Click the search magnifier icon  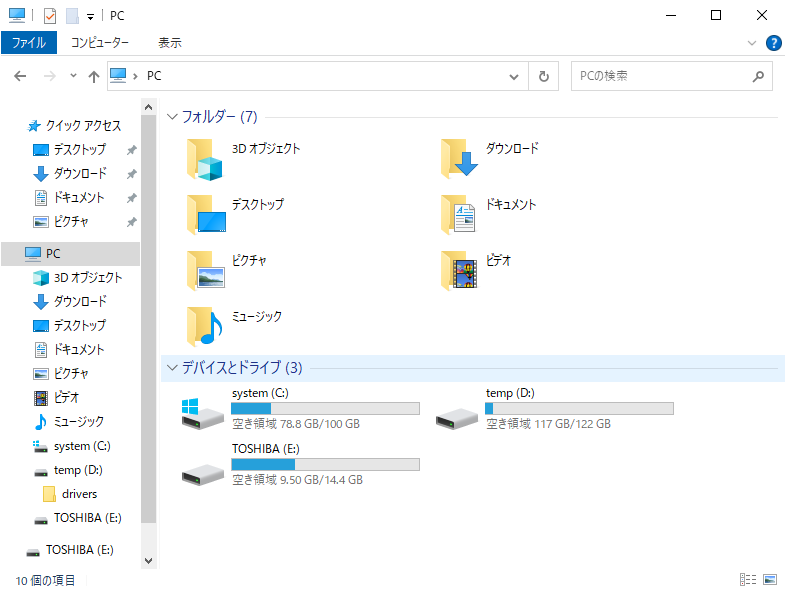758,76
